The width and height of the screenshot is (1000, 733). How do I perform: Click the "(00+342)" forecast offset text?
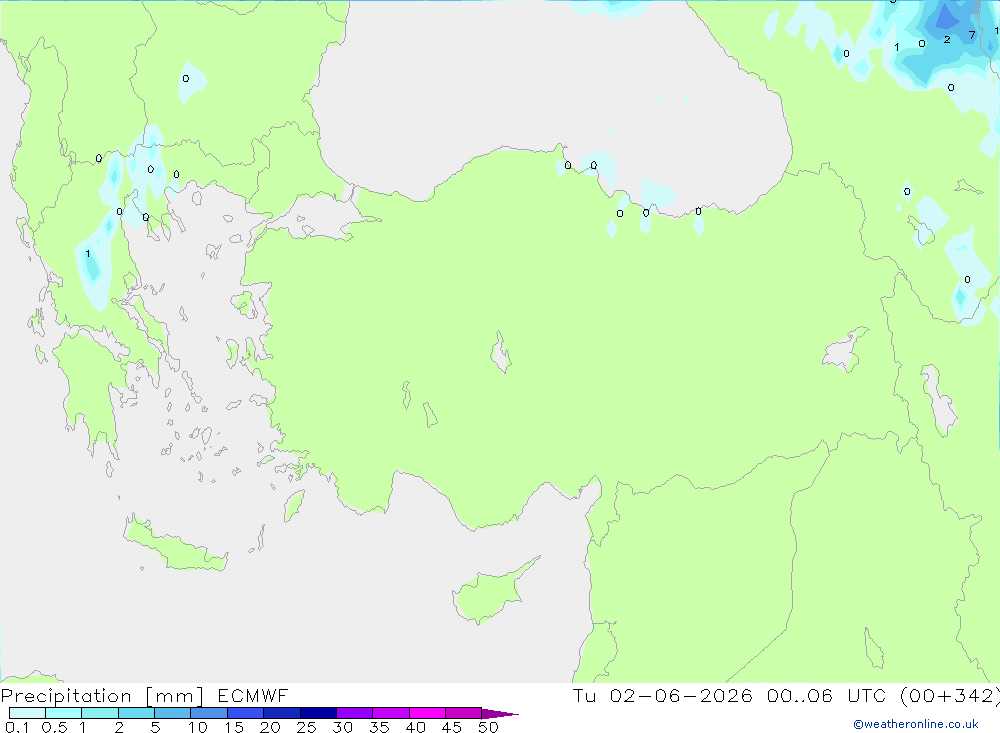tap(949, 695)
